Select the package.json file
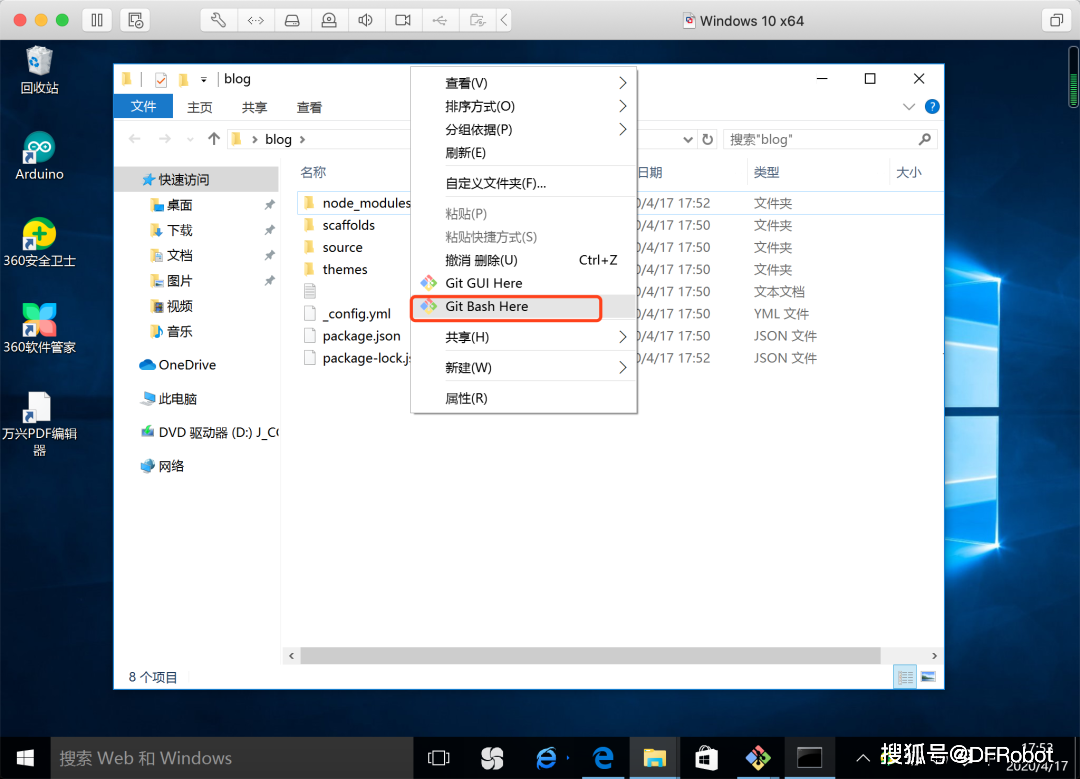Image resolution: width=1080 pixels, height=779 pixels. pyautogui.click(x=361, y=336)
